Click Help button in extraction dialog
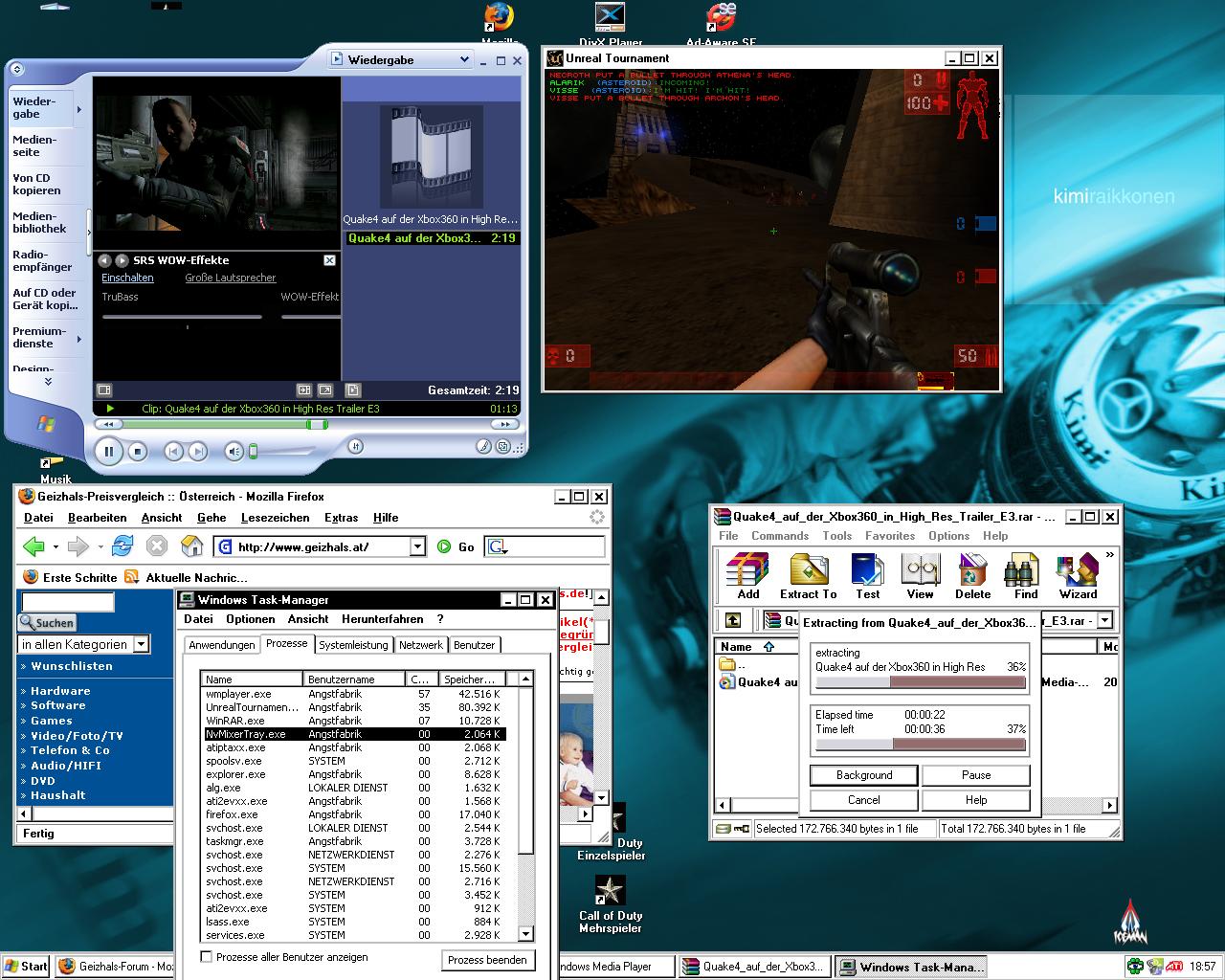This screenshot has width=1225, height=980. [976, 800]
